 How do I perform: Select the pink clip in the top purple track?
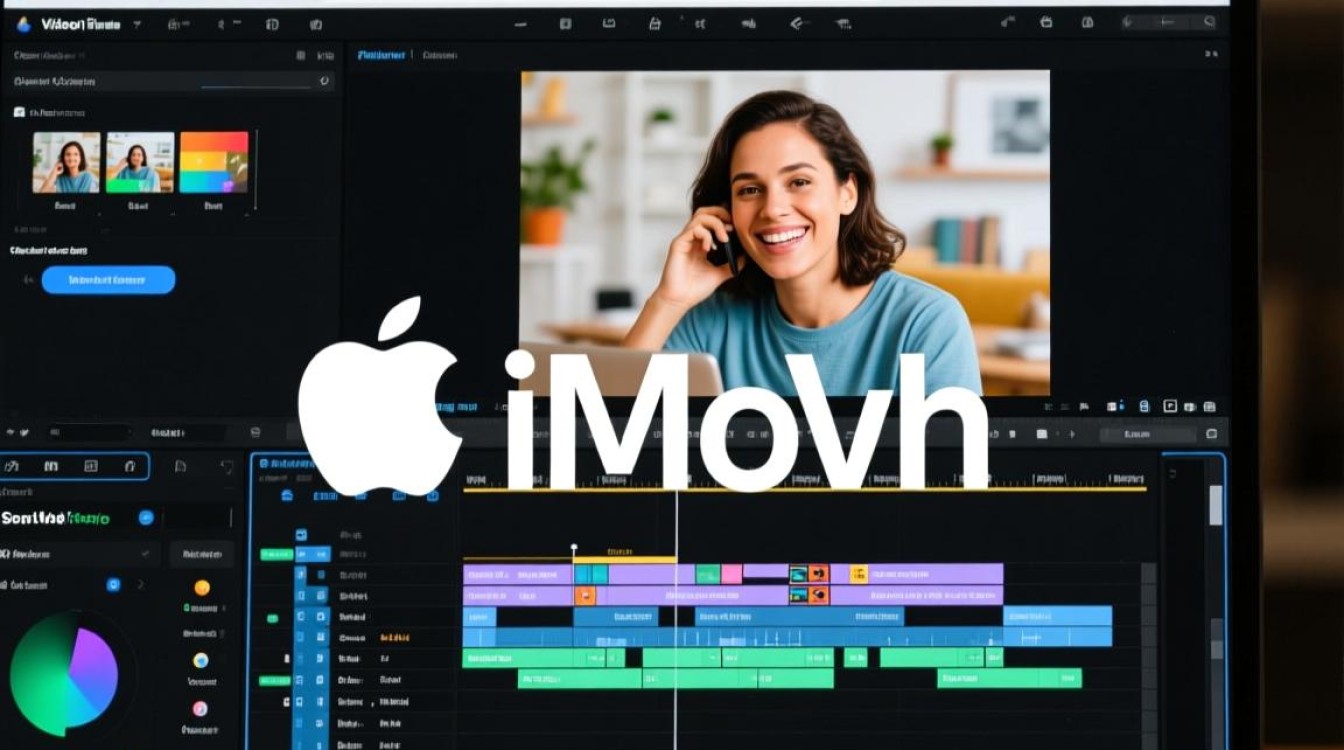point(731,574)
